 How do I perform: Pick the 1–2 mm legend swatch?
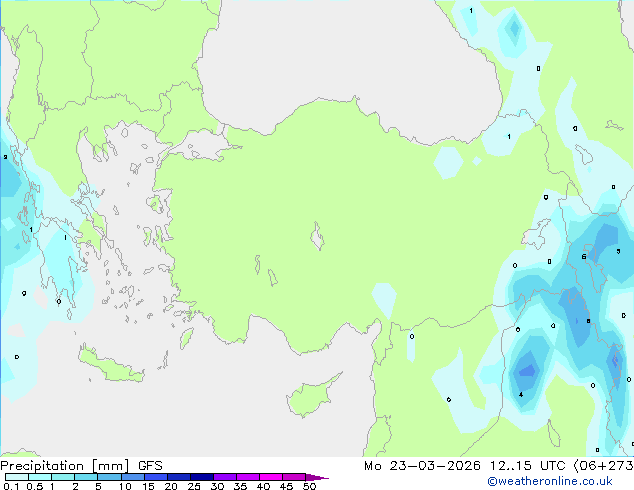(63, 477)
